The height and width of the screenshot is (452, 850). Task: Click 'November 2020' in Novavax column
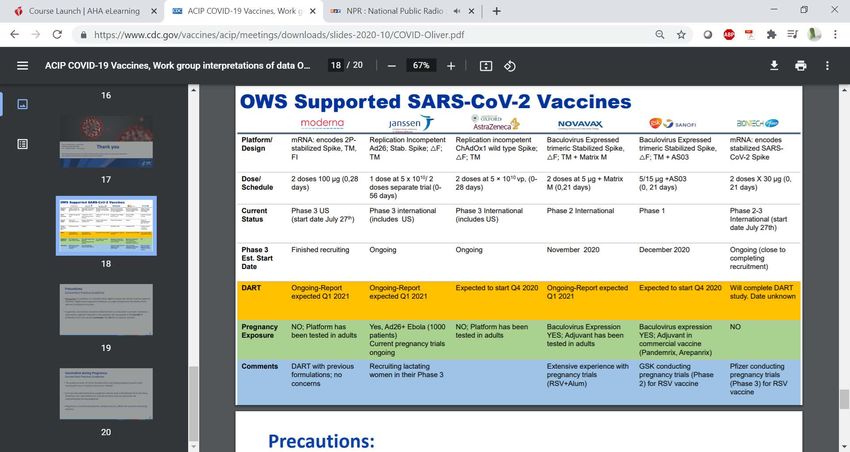(573, 250)
